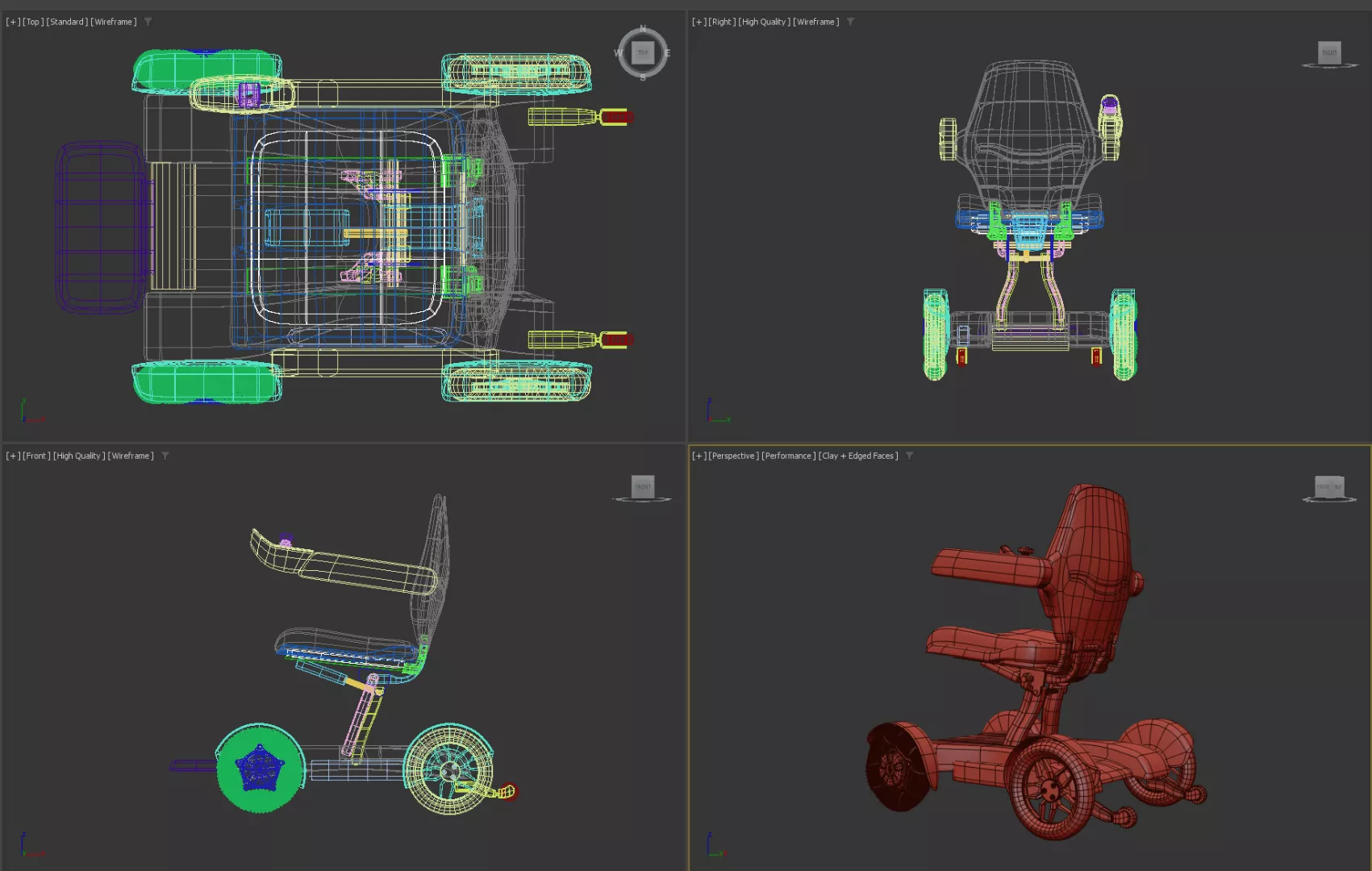Open the [Top] point-of-view label menu
The image size is (1372, 871).
33,22
